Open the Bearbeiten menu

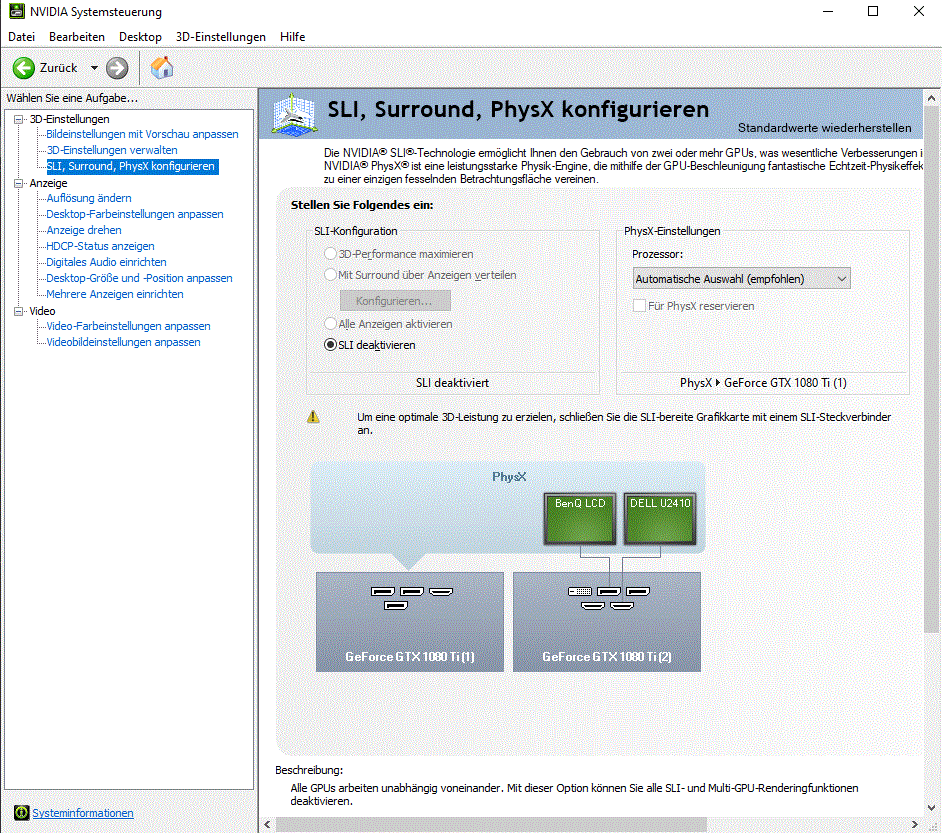(77, 37)
